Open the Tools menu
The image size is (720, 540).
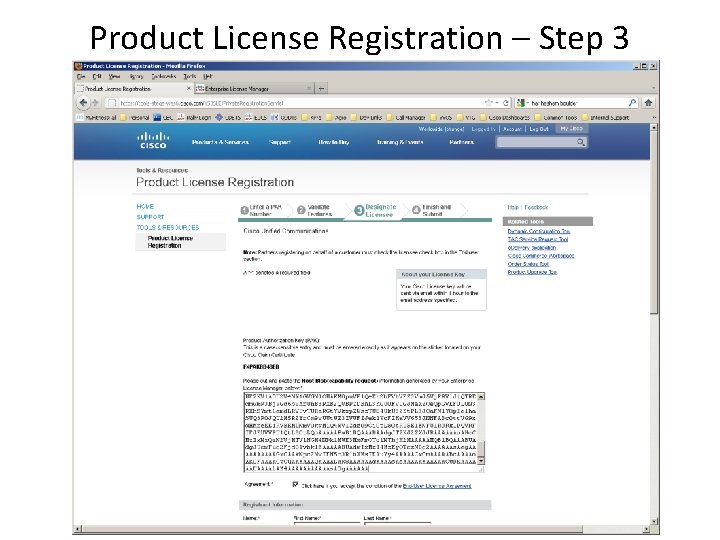[x=190, y=77]
